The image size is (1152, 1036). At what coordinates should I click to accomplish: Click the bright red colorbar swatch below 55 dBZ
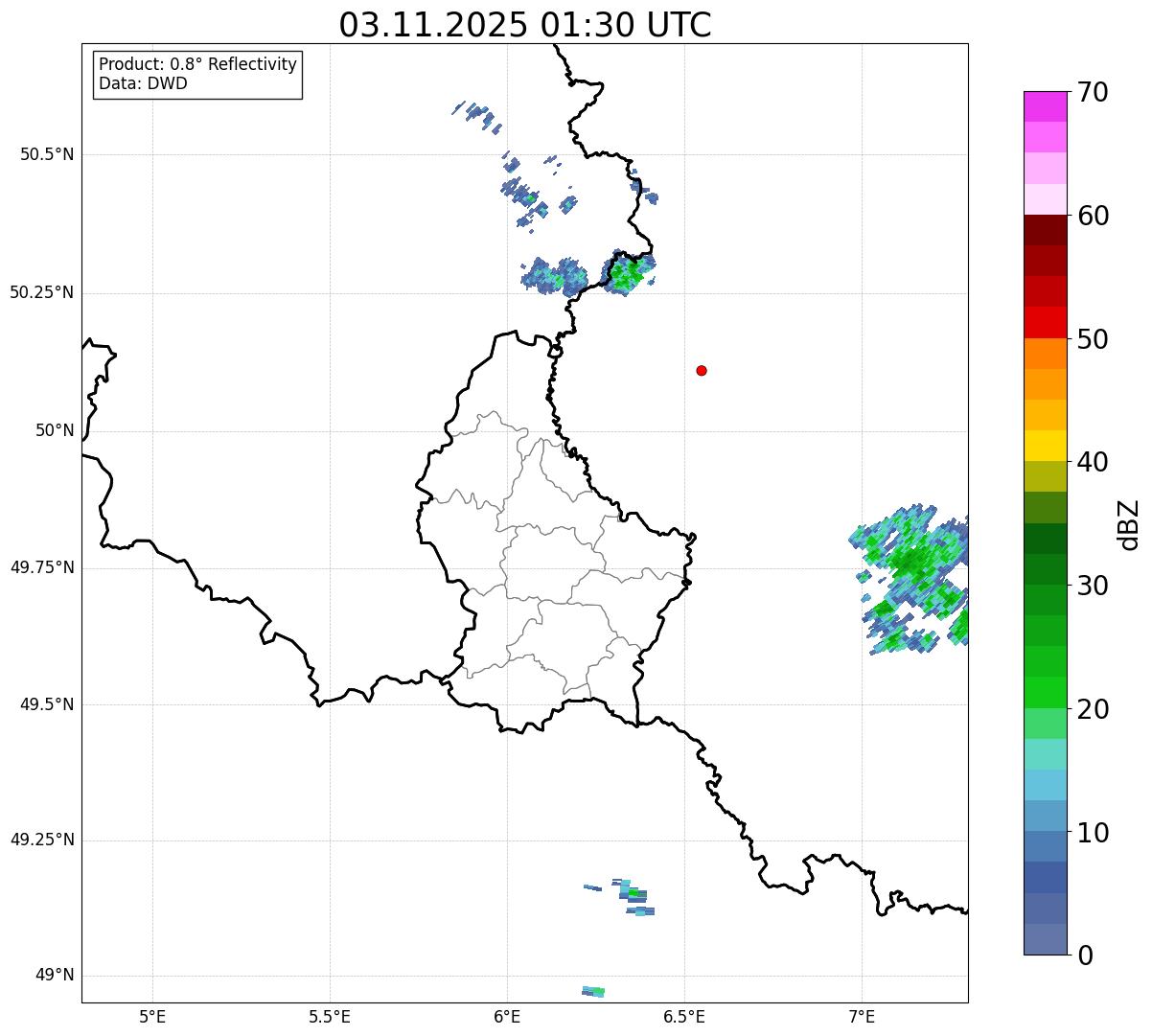pyautogui.click(x=1045, y=323)
